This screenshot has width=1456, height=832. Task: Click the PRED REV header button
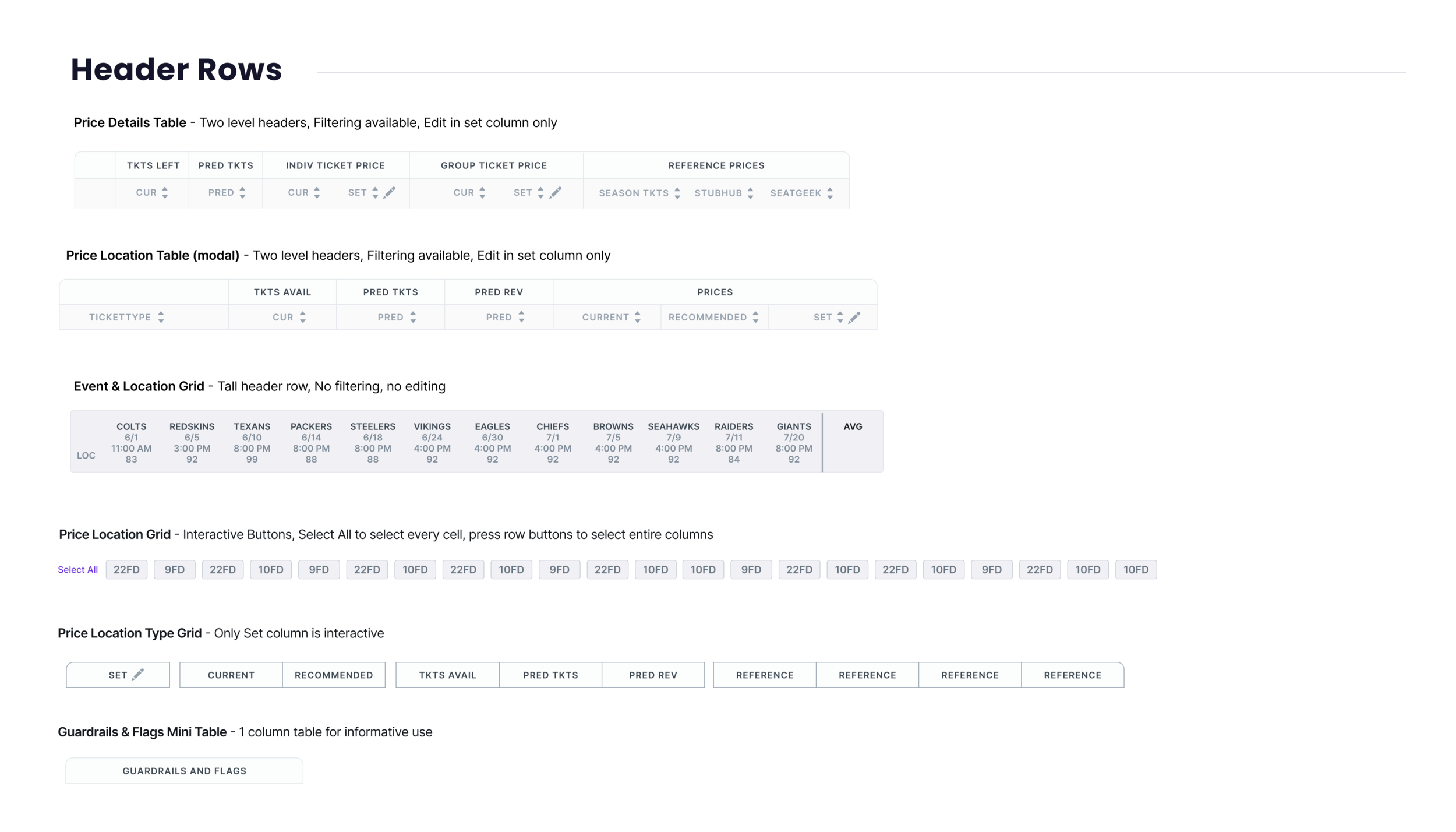click(x=653, y=675)
